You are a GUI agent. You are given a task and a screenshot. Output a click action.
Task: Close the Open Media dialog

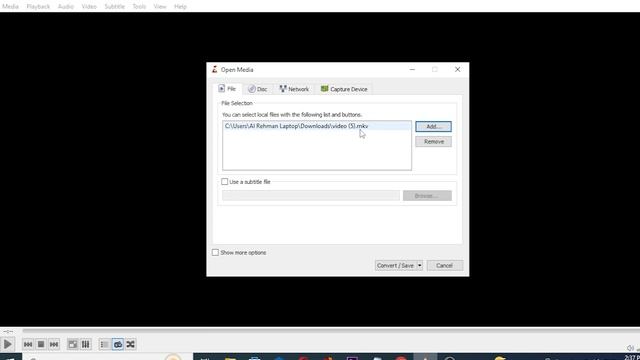(x=458, y=69)
